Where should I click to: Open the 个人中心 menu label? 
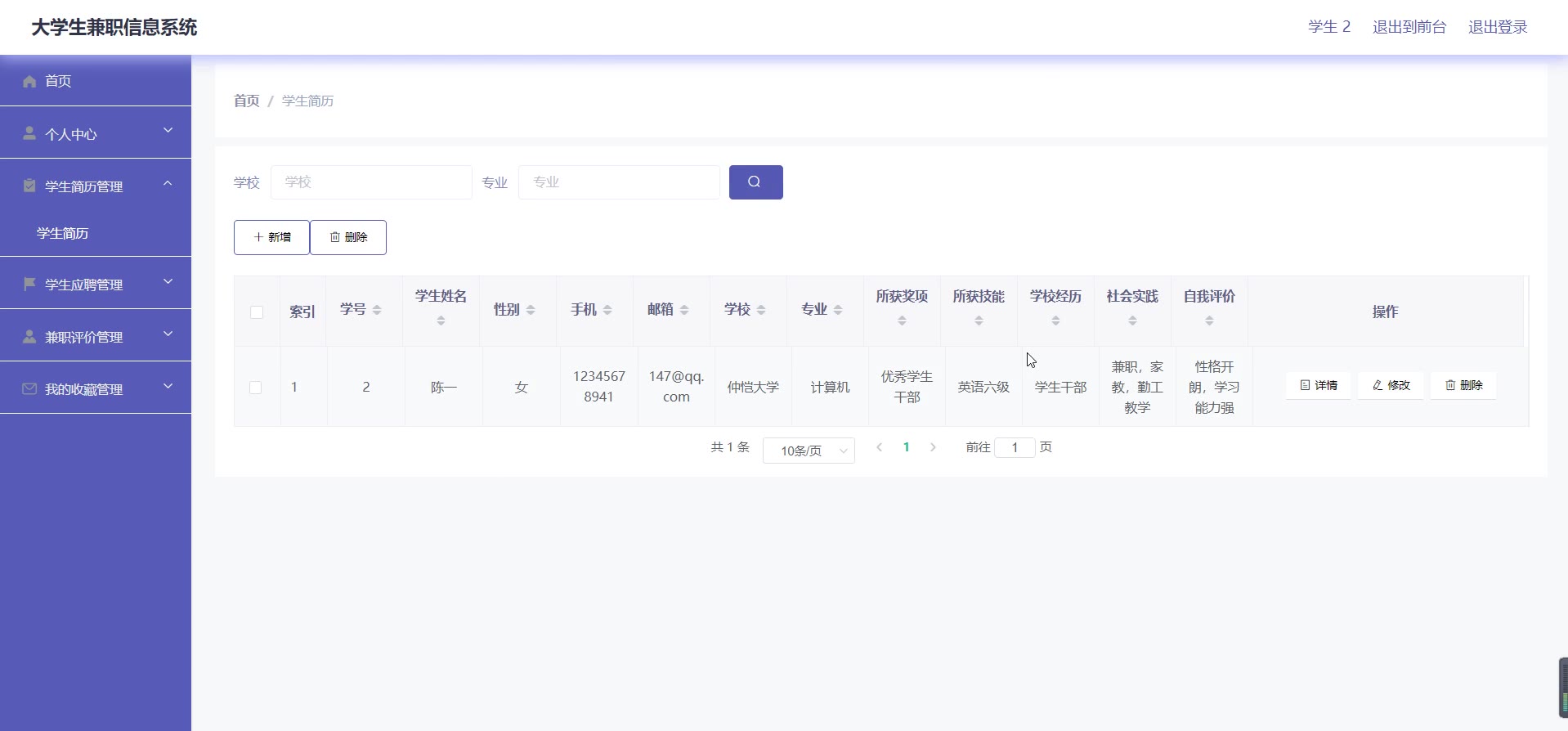click(71, 134)
